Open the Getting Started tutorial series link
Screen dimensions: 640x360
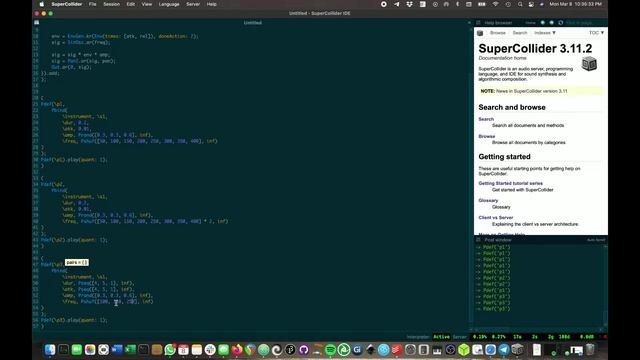(x=510, y=183)
